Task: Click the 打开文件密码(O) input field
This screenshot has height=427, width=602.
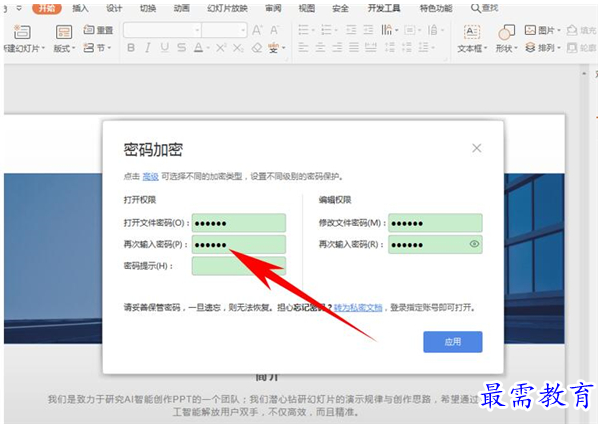Action: (239, 223)
